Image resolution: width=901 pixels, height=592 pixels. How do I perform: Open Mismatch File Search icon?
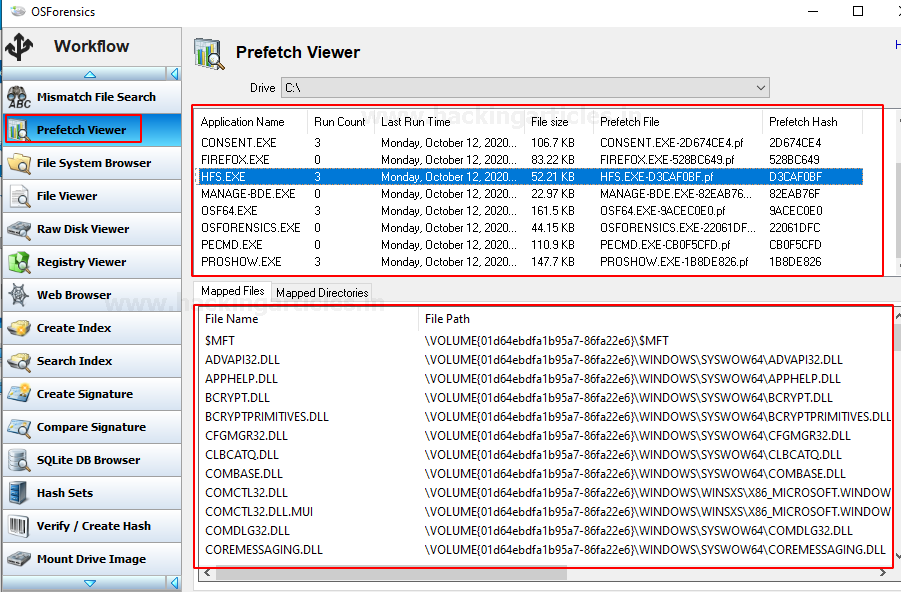pyautogui.click(x=19, y=97)
